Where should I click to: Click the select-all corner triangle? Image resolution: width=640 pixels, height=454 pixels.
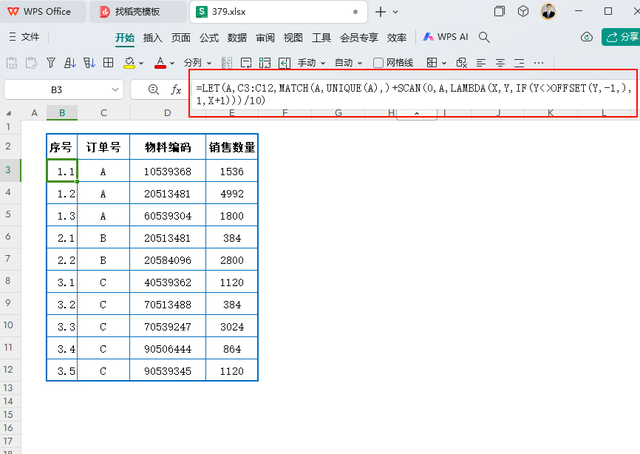(x=9, y=113)
